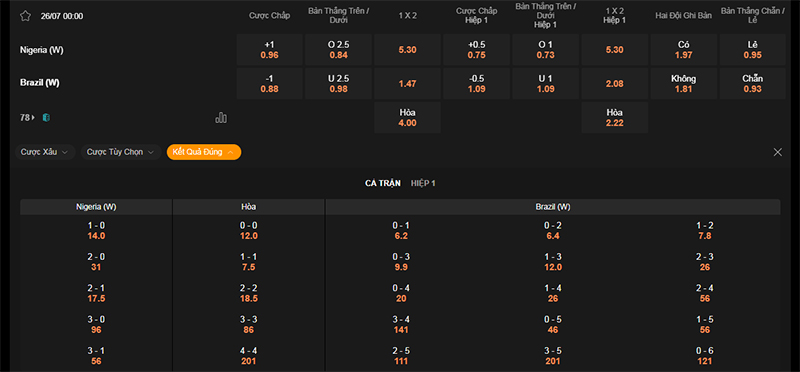Image resolution: width=800 pixels, height=372 pixels.
Task: Pick Brazil score 0 - 4 at 20
Action: click(401, 293)
